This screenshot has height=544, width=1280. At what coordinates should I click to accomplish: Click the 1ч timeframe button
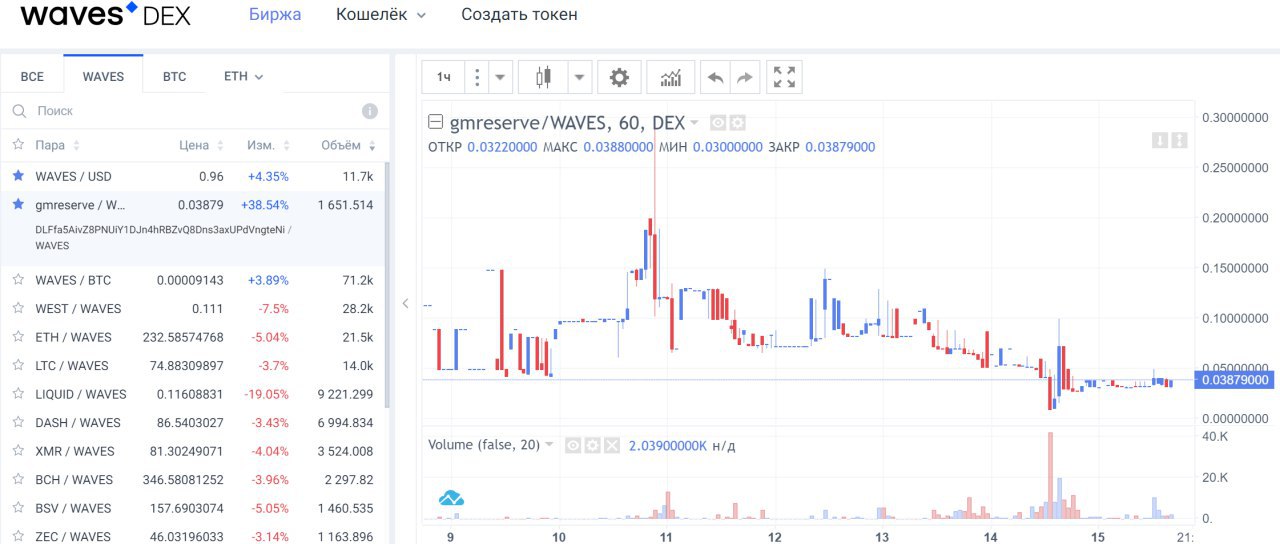pyautogui.click(x=444, y=77)
